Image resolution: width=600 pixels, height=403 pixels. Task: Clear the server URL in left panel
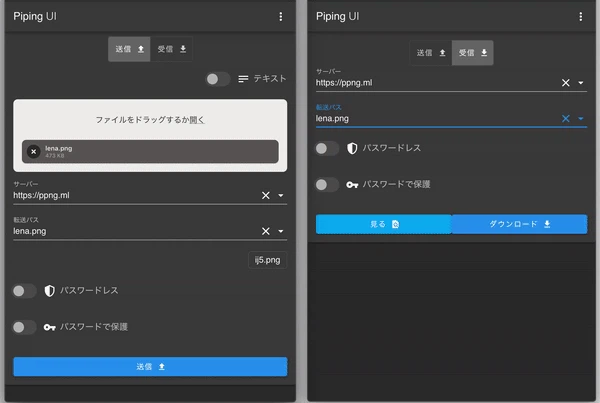click(266, 196)
